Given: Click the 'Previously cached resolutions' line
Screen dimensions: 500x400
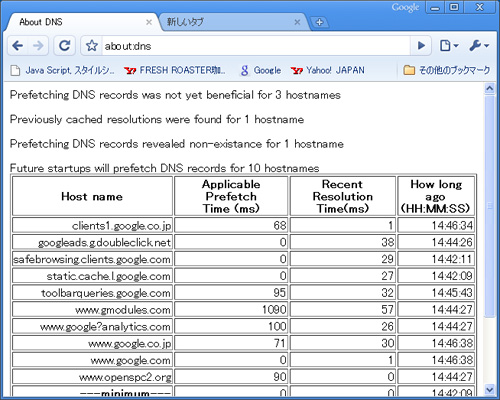Looking at the screenshot, I should (x=157, y=119).
